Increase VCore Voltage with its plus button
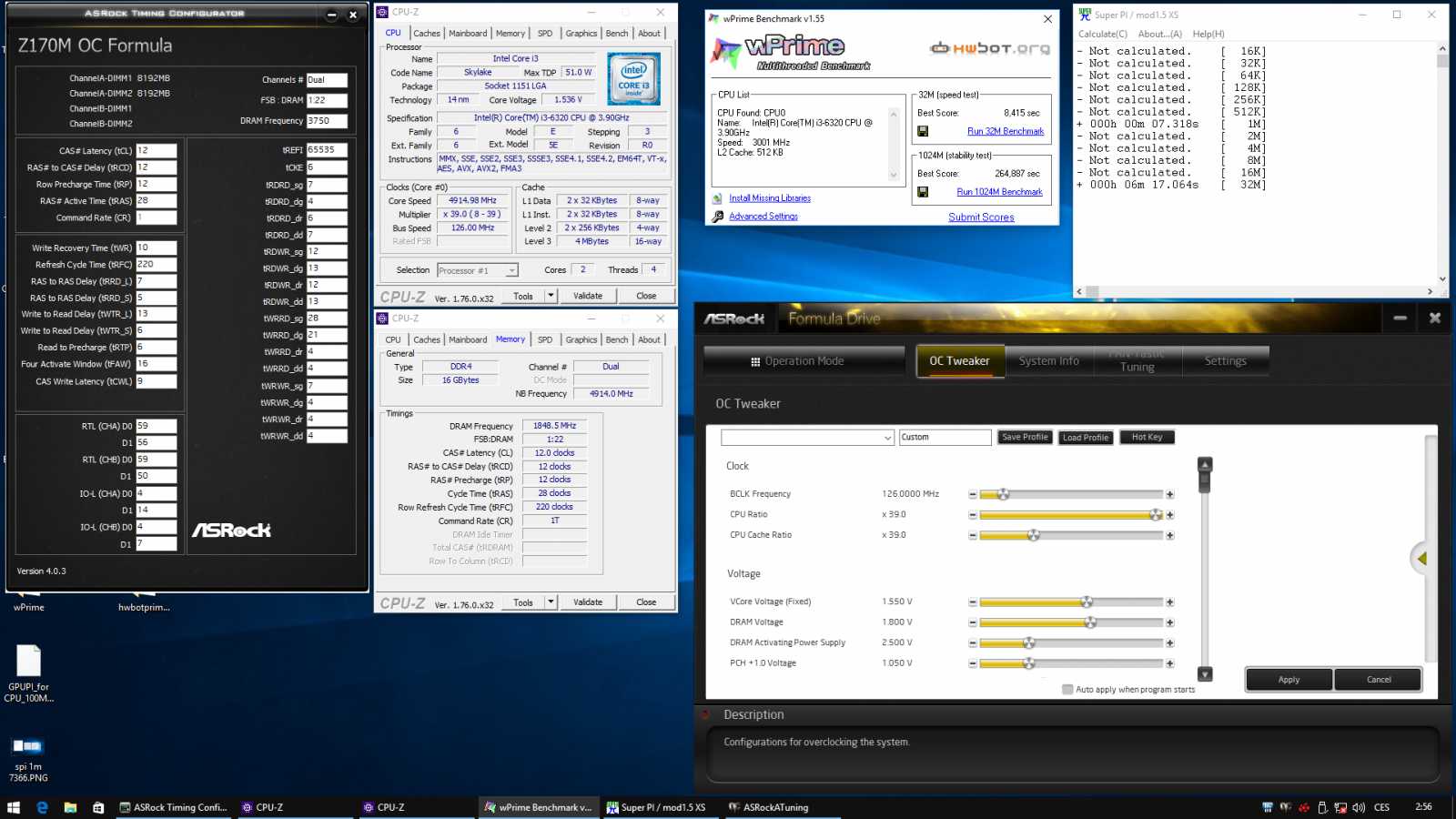 (x=1169, y=602)
